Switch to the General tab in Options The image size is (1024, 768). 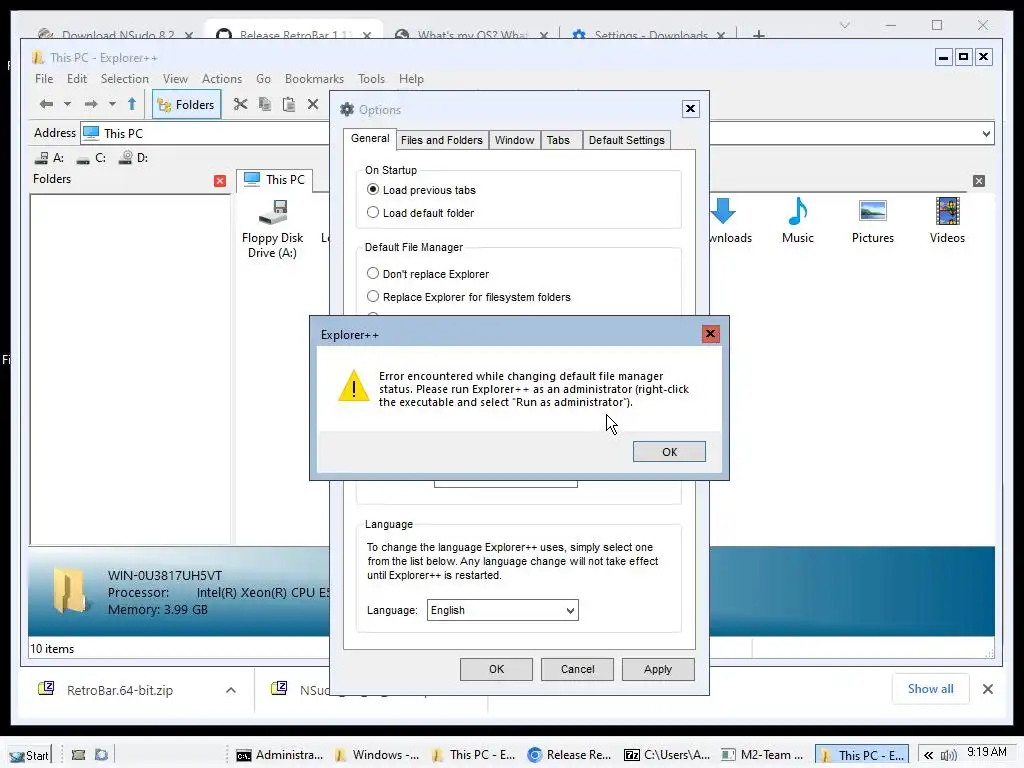tap(370, 138)
